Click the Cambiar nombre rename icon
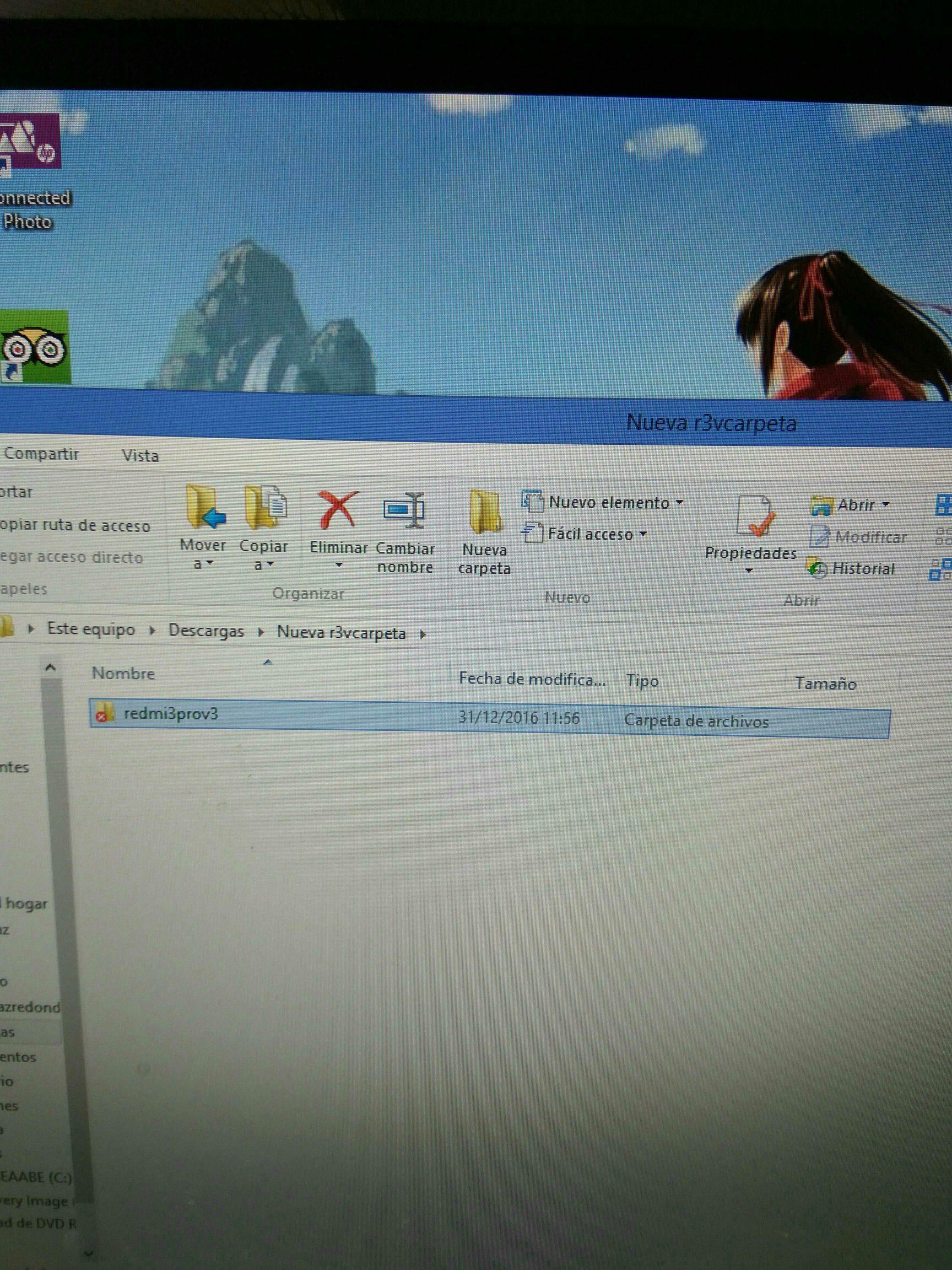952x1270 pixels. point(404,511)
